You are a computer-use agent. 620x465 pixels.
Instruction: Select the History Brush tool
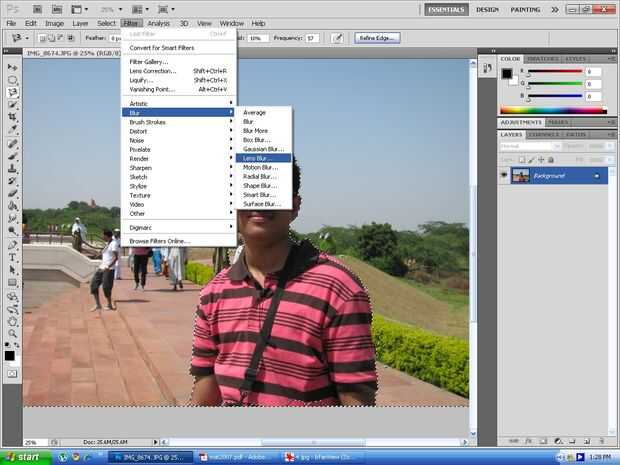pyautogui.click(x=12, y=181)
